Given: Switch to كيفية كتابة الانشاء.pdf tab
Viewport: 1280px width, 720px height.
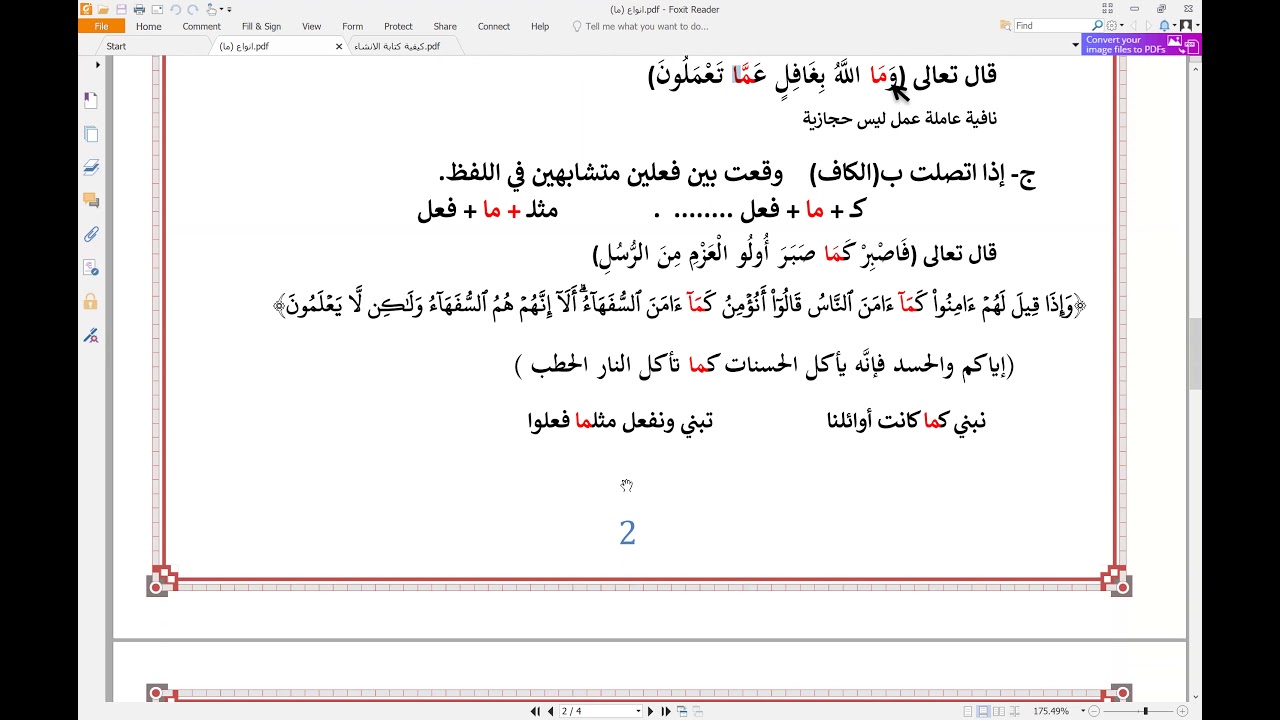Looking at the screenshot, I should tap(397, 46).
